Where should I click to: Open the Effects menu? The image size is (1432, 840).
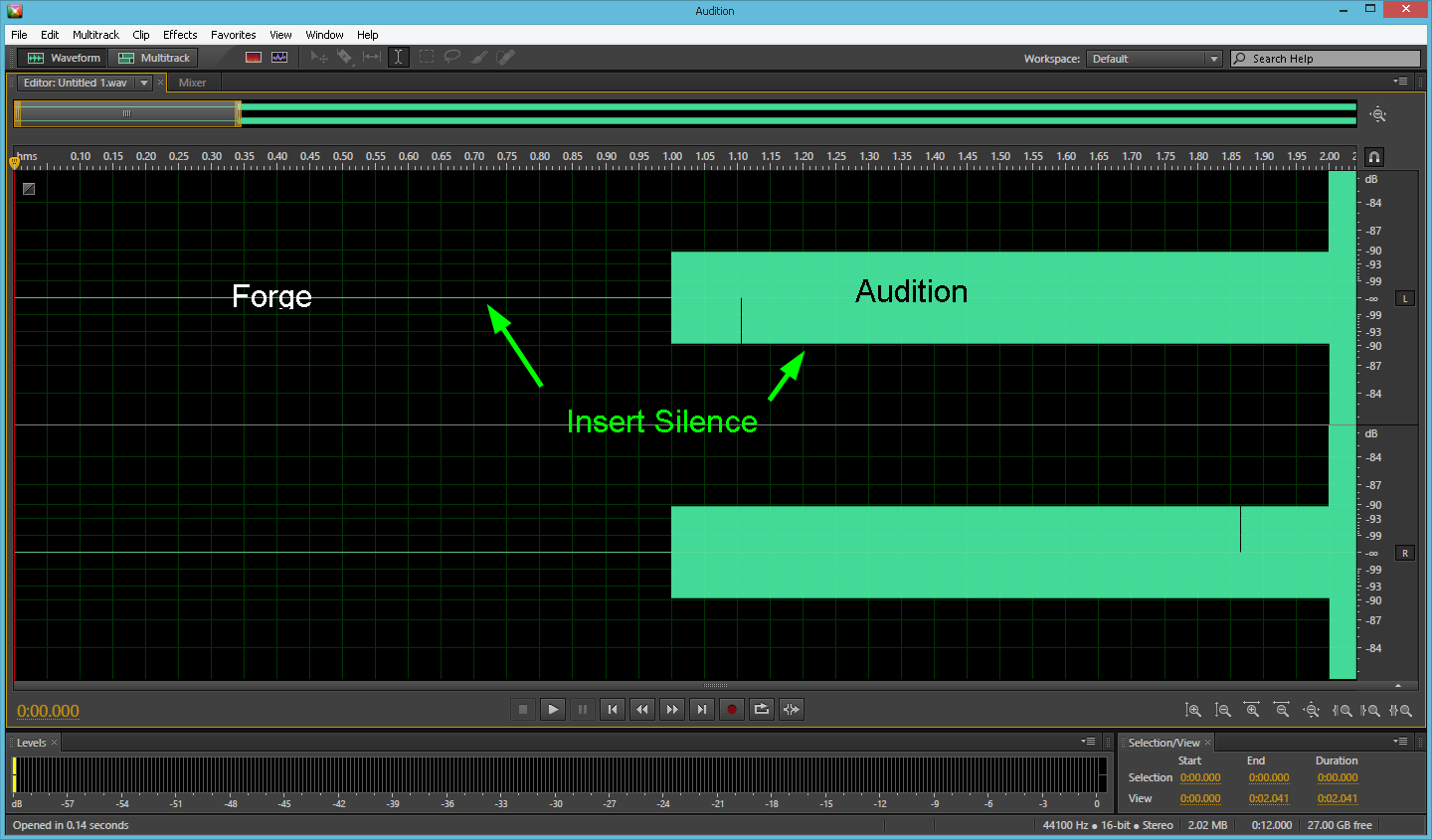[180, 35]
